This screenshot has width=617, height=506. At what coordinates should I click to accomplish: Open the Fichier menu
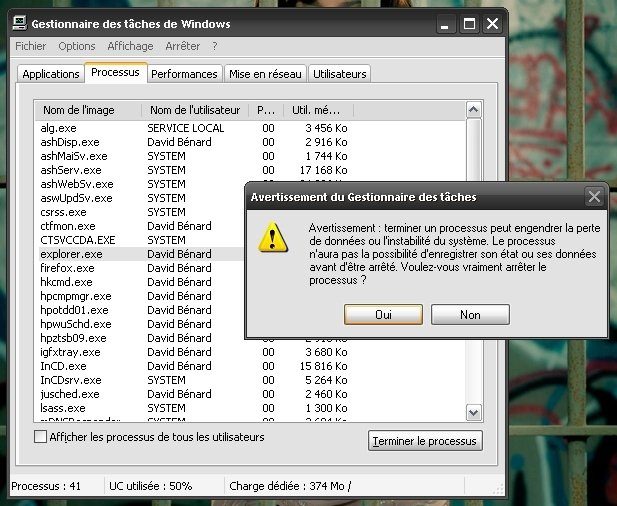click(x=30, y=46)
